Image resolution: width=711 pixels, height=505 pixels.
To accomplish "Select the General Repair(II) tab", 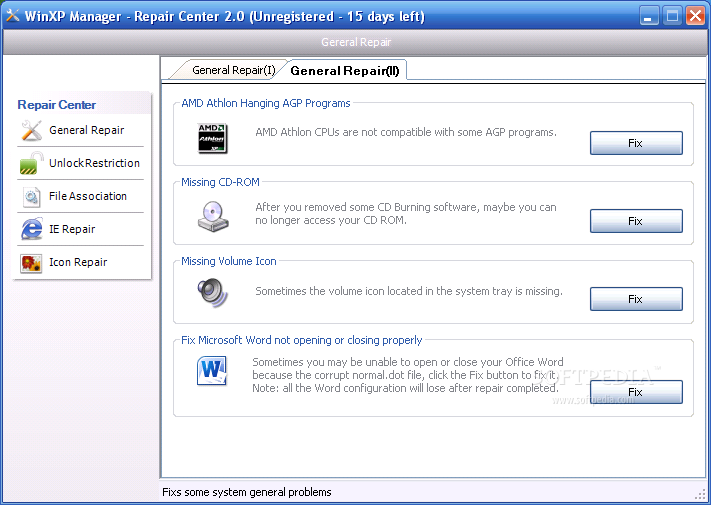I will tap(345, 71).
